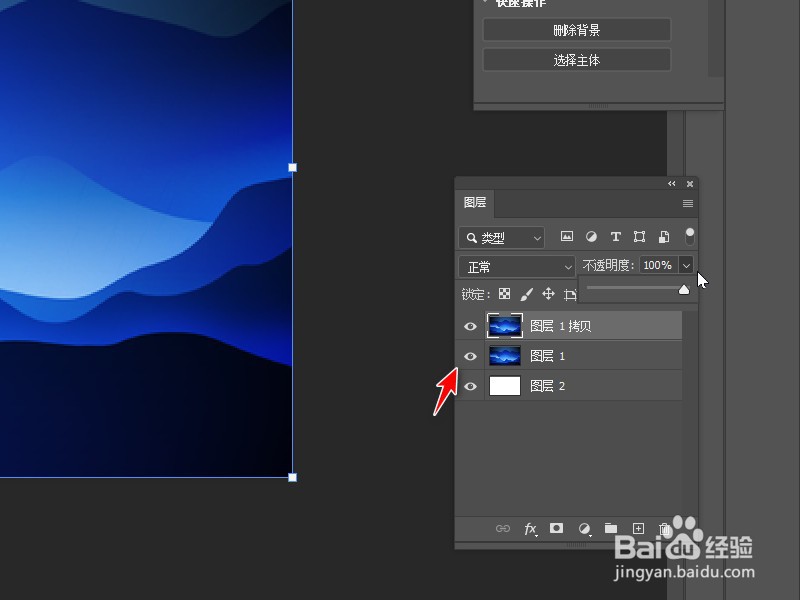Select the 图层 1 拷贝 layer thumbnail

[505, 326]
